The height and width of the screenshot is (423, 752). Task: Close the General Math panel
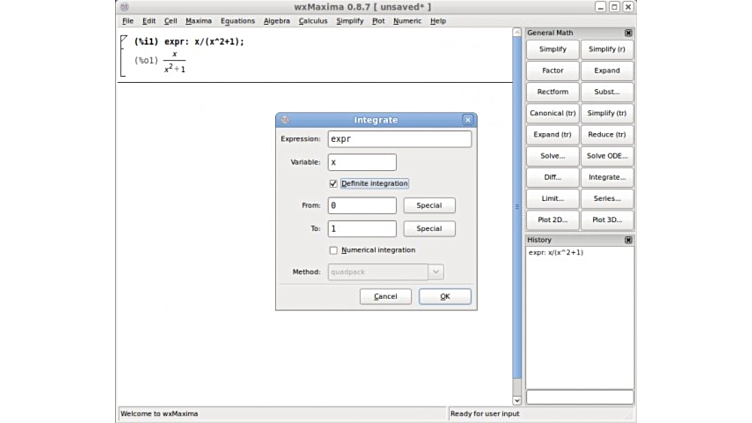628,33
